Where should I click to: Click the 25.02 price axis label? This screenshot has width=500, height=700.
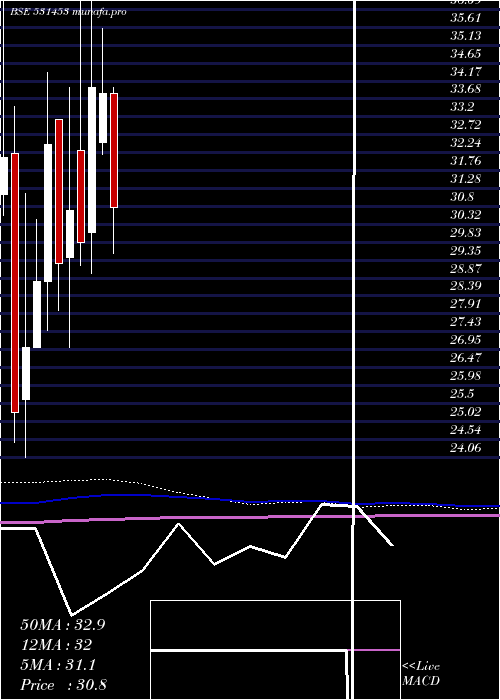pyautogui.click(x=466, y=412)
